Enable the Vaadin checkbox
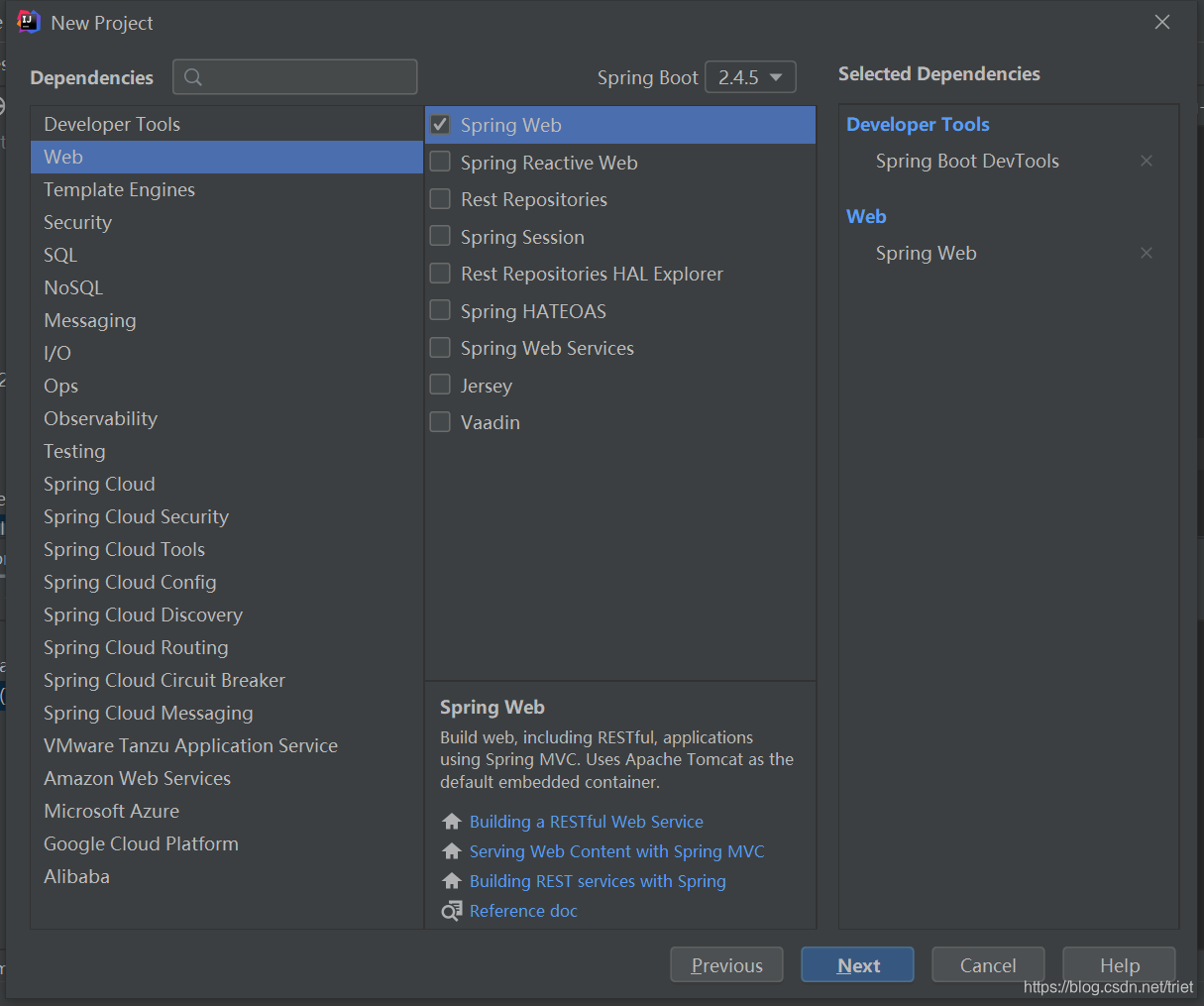Screen dimensions: 1204x1006 pos(440,422)
